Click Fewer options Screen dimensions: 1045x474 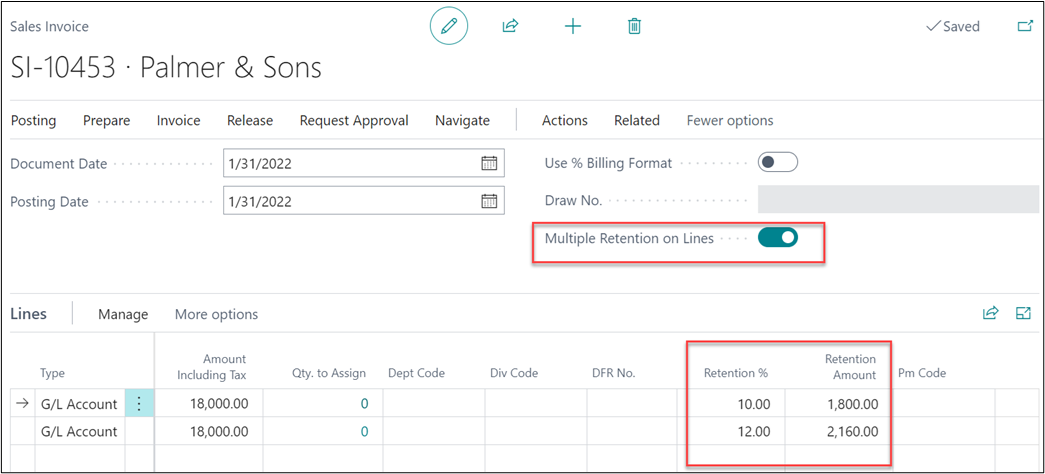tap(729, 120)
